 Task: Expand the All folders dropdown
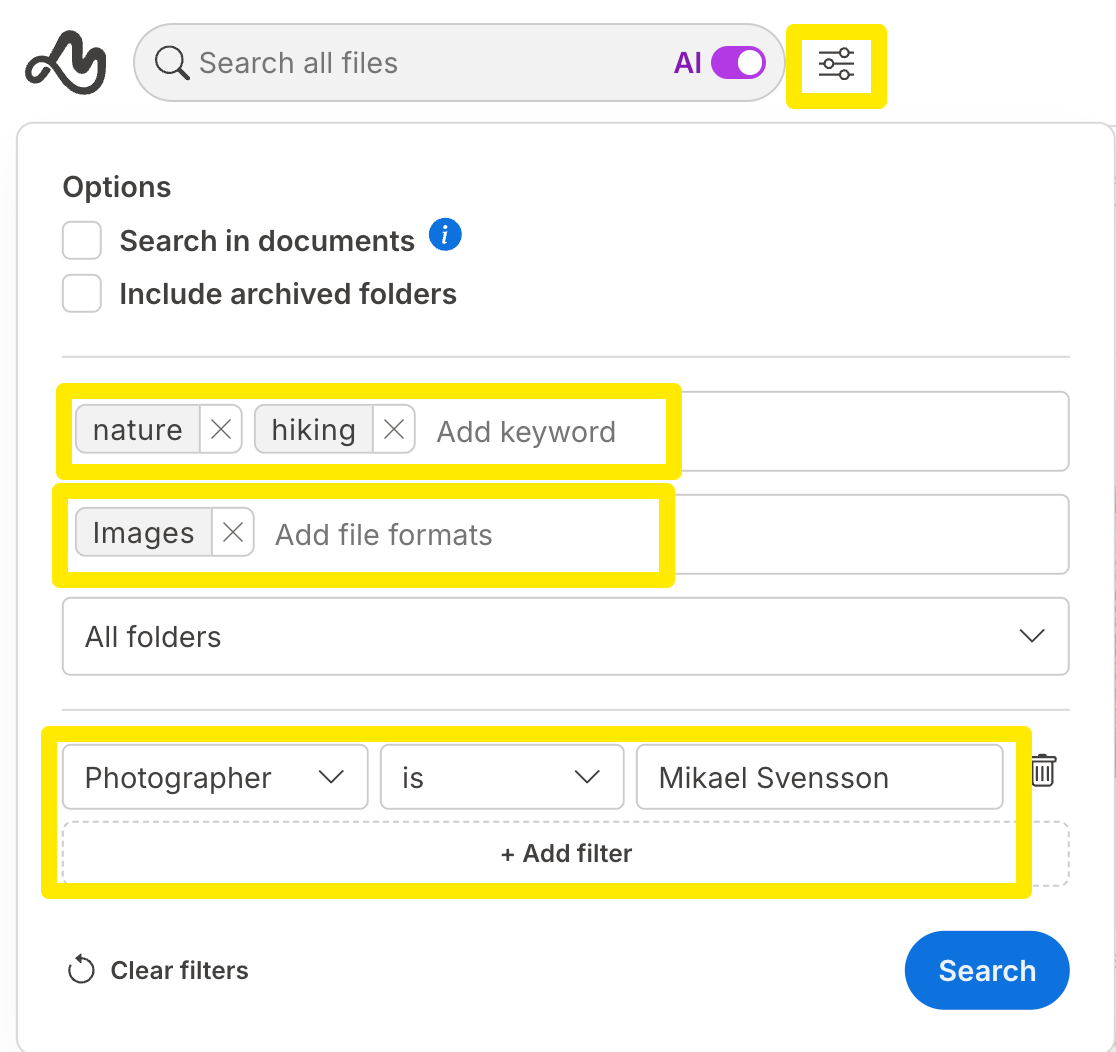tap(566, 636)
